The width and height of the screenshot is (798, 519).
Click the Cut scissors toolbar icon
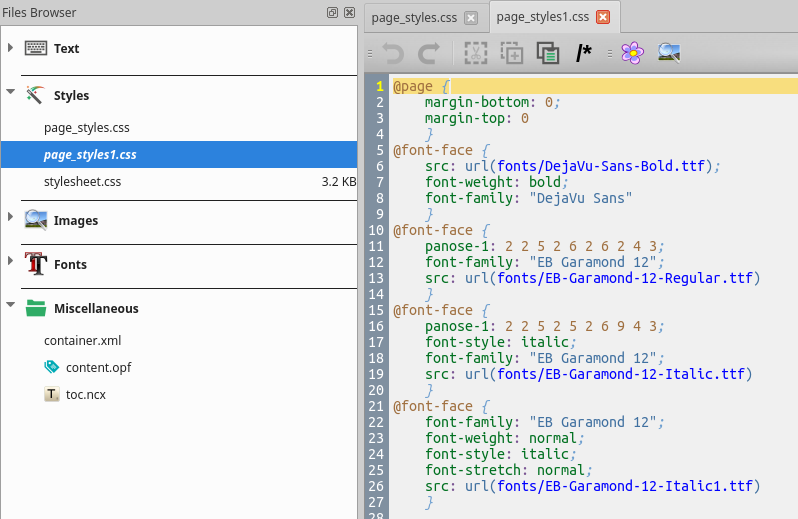click(x=476, y=53)
